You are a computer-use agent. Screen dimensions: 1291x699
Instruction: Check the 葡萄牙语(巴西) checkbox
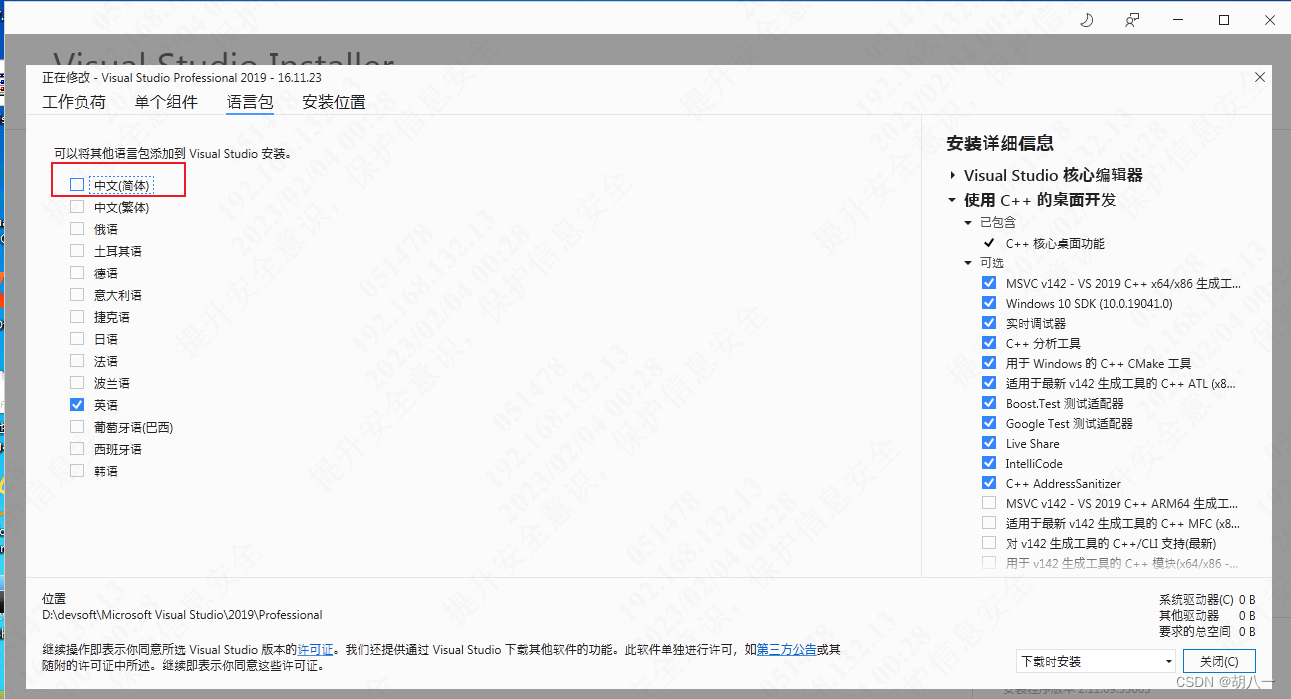point(77,427)
